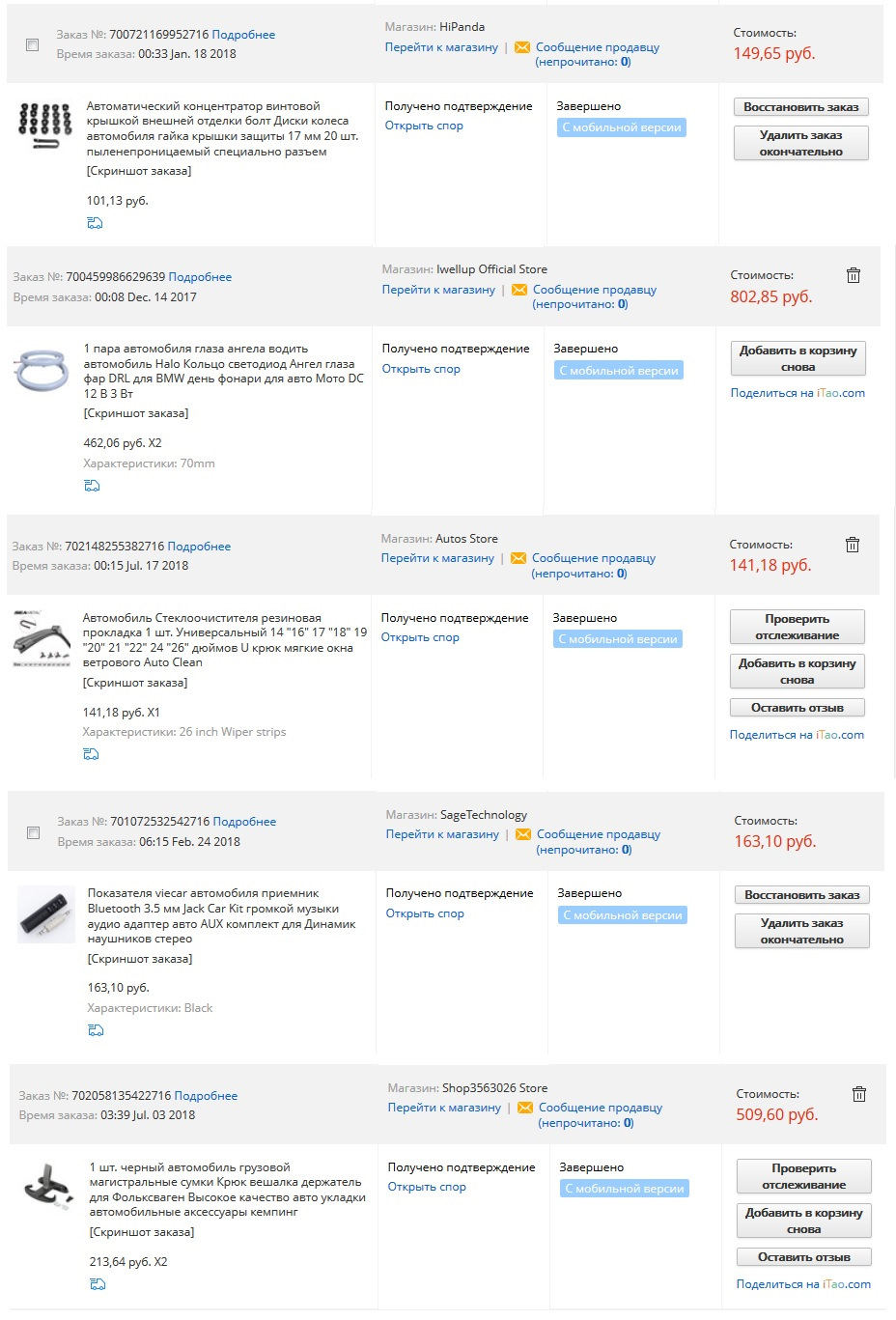The width and height of the screenshot is (896, 1320).
Task: Click Удалить заказ окончательно for SageTechnology order
Action: click(801, 931)
